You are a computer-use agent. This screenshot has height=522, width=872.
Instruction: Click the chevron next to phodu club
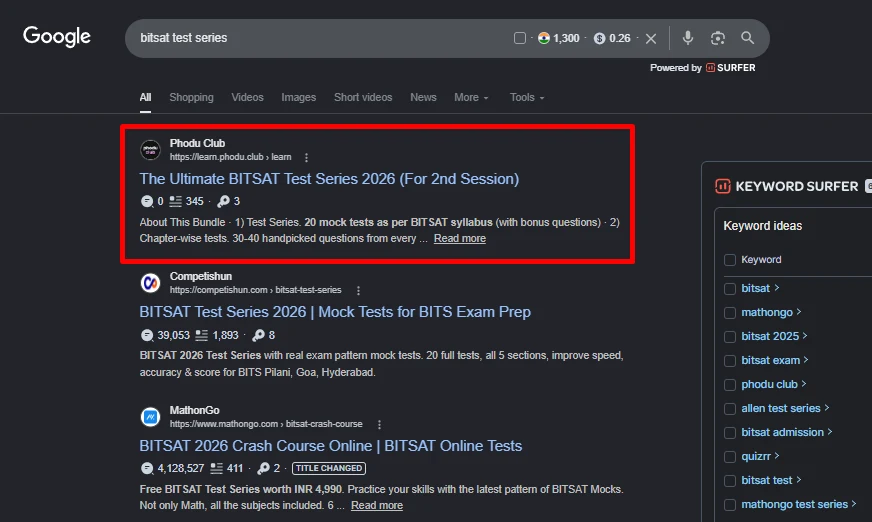pyautogui.click(x=804, y=384)
